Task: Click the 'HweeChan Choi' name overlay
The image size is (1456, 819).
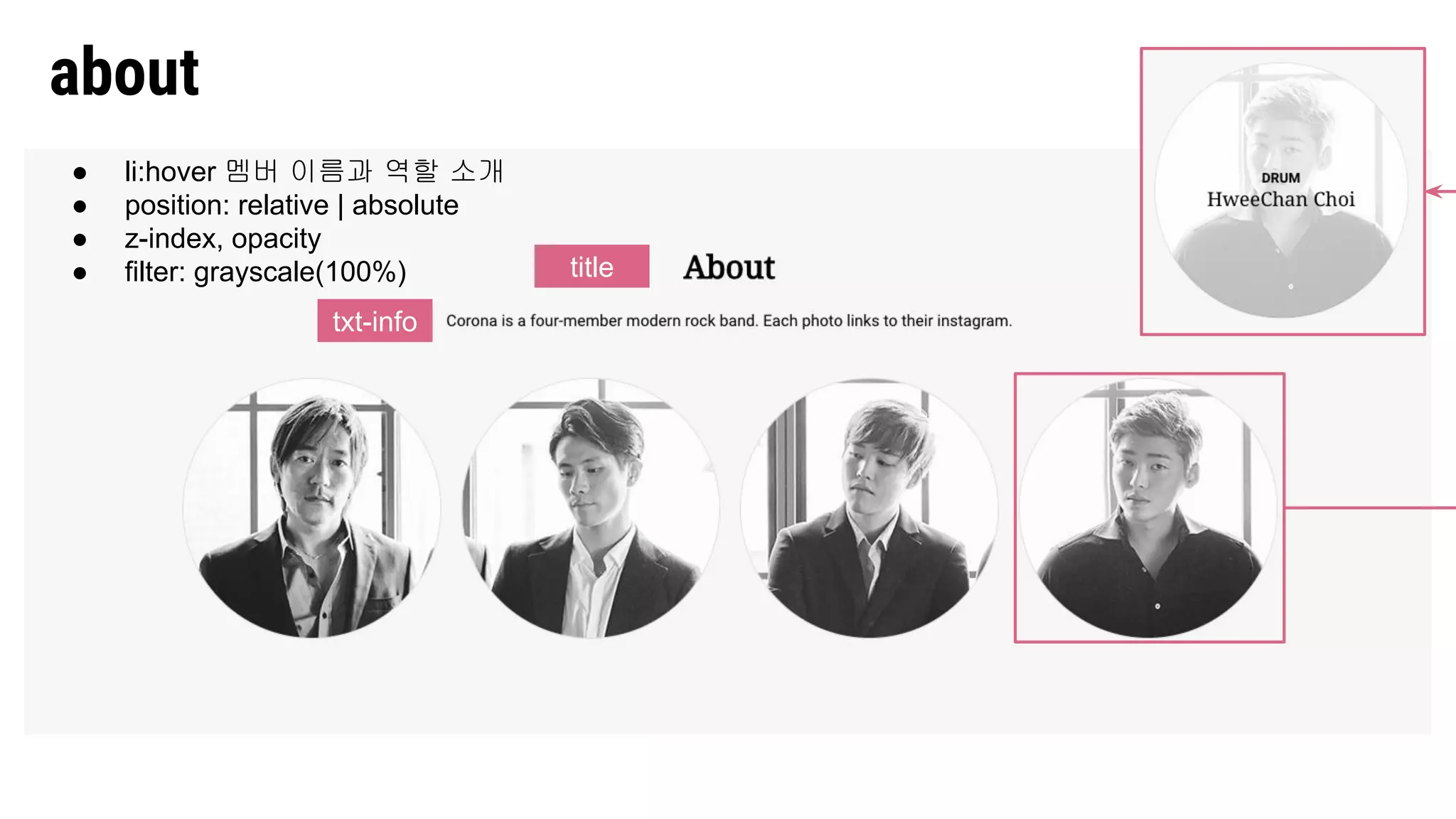Action: coord(1281,199)
